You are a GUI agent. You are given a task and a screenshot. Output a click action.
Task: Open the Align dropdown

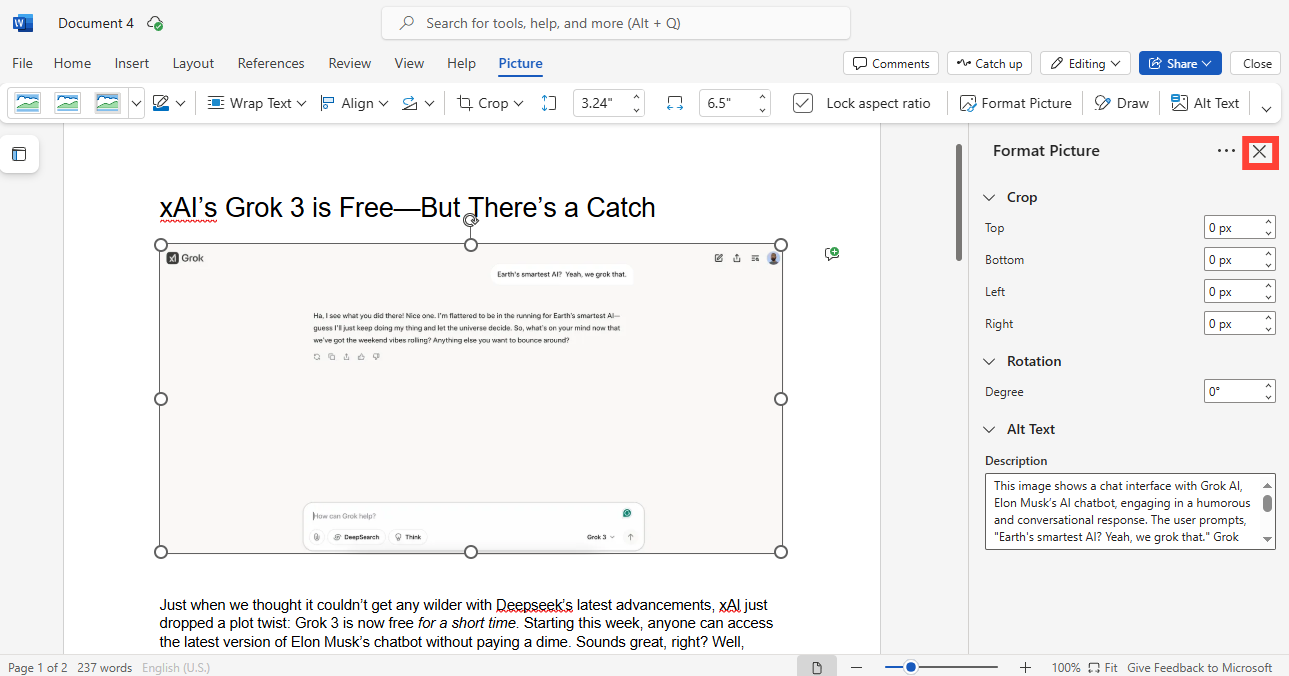point(354,103)
